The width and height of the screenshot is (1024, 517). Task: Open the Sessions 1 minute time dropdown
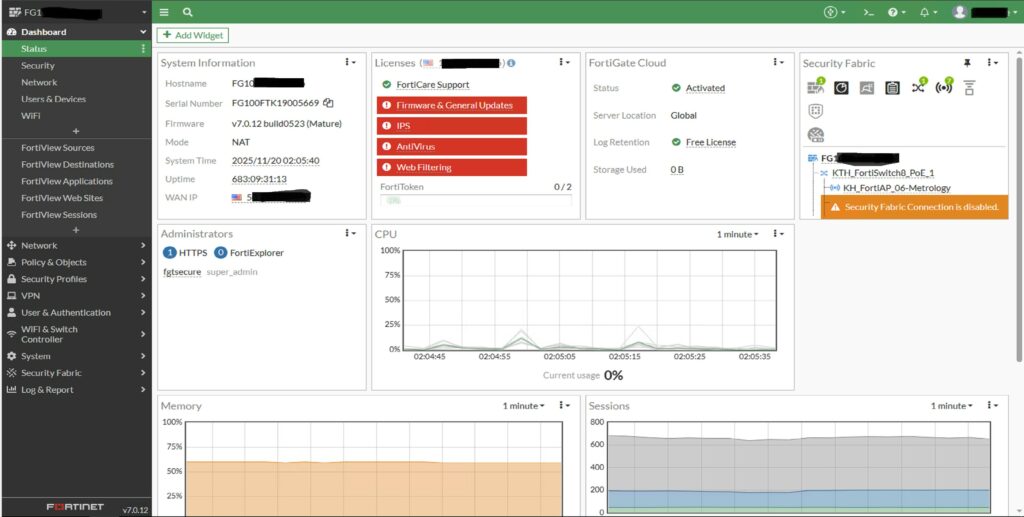[x=951, y=406]
